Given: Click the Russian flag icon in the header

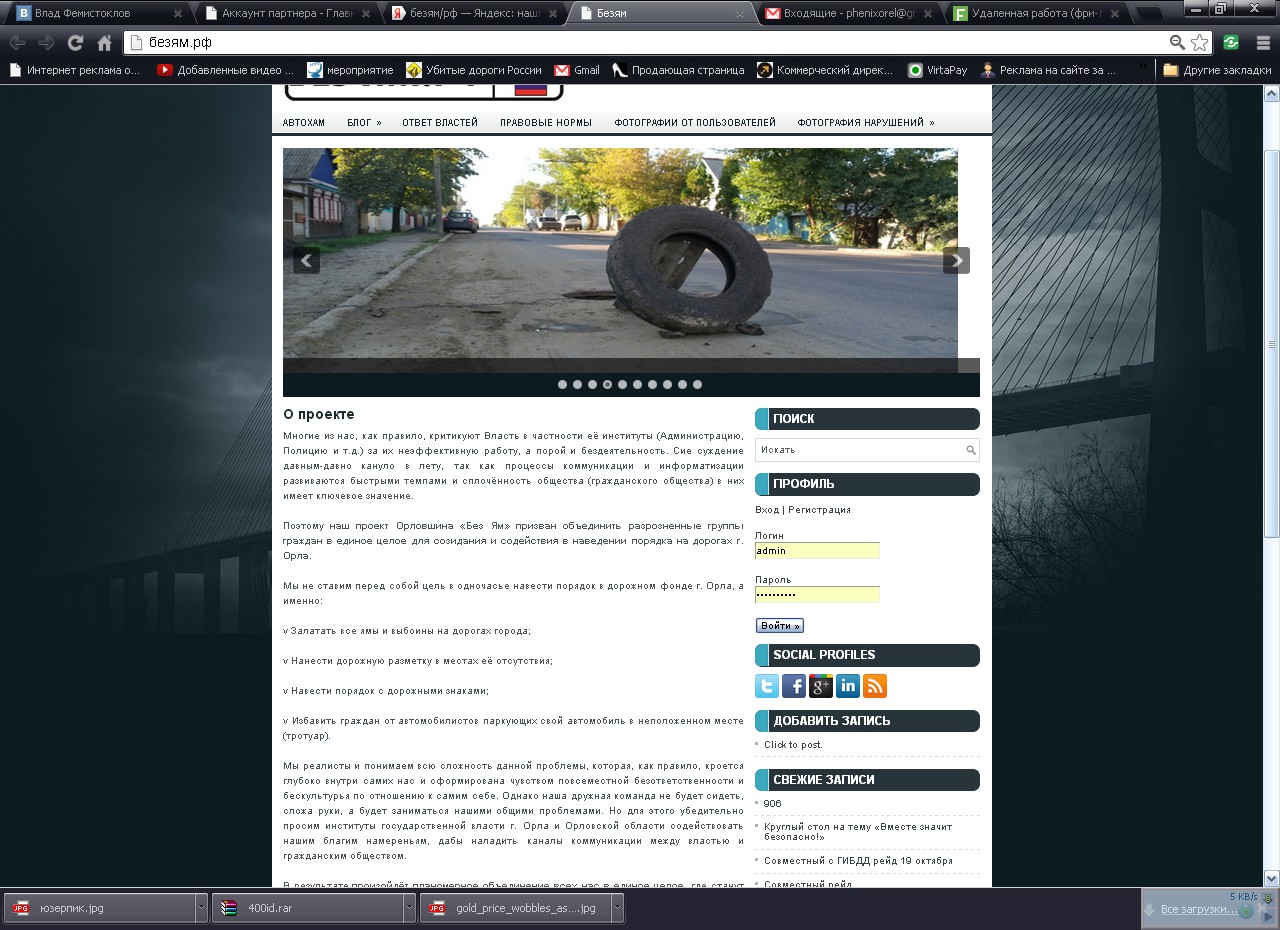Looking at the screenshot, I should click(x=531, y=91).
